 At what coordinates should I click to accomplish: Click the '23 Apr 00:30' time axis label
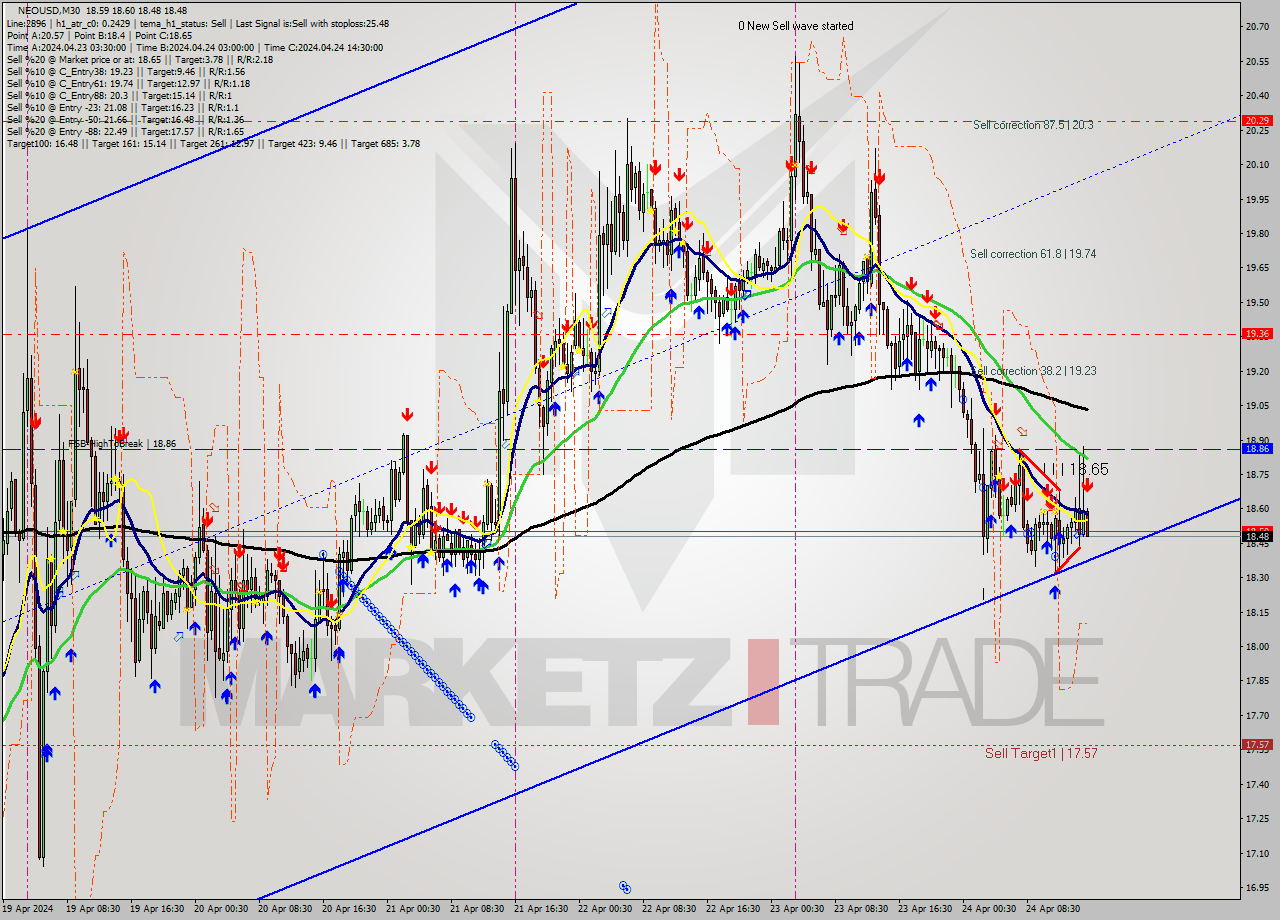(x=796, y=909)
